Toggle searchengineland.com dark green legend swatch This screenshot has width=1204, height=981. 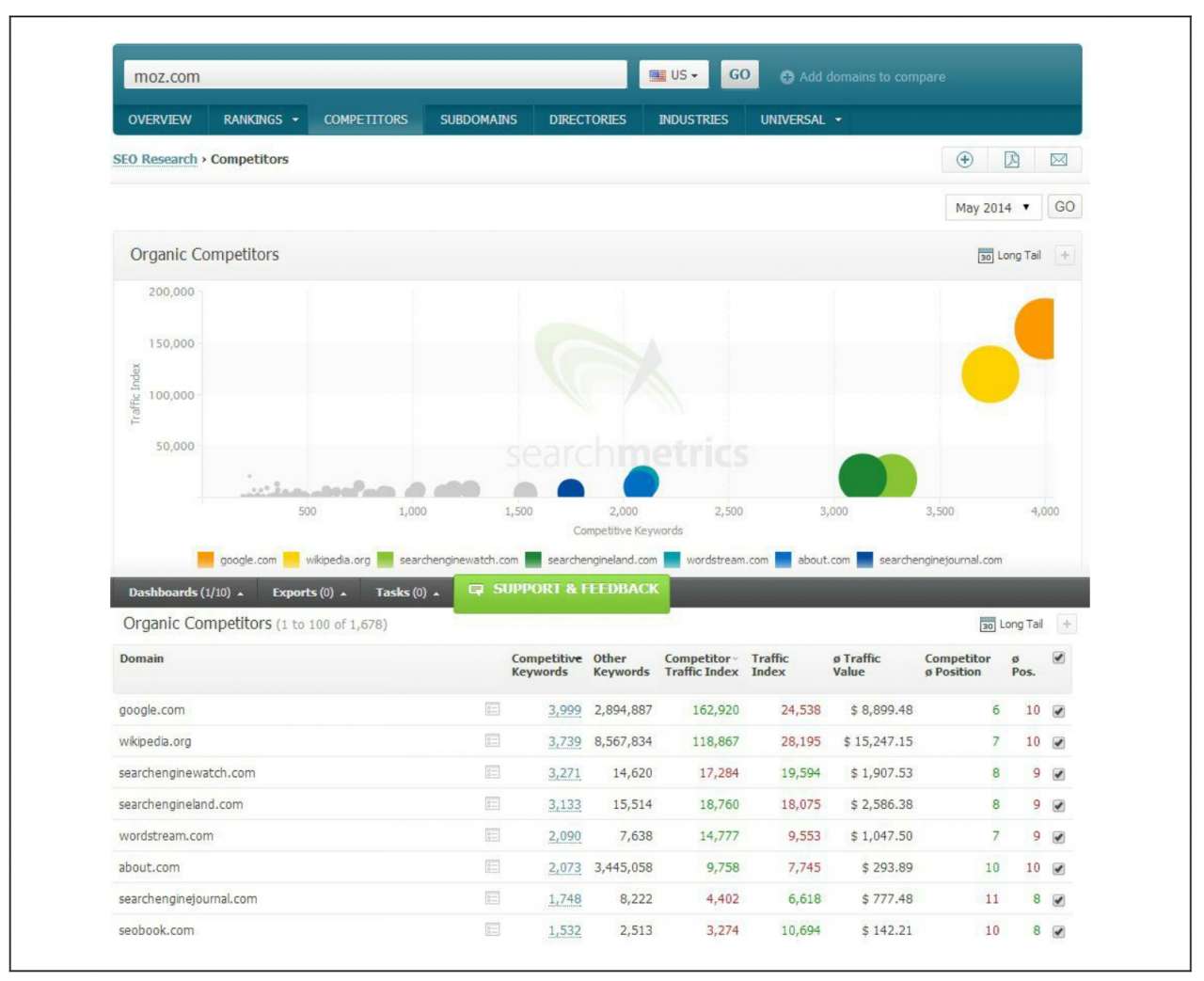tap(533, 560)
